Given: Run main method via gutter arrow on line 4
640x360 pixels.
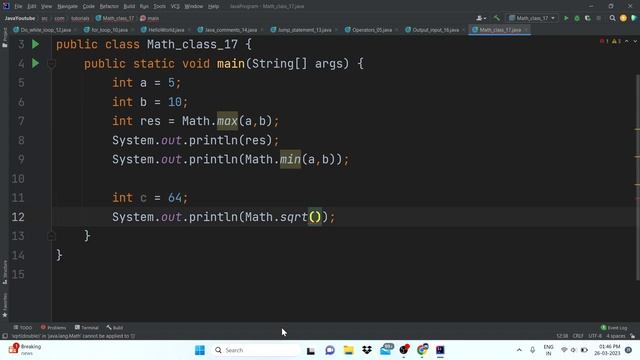Looking at the screenshot, I should (x=36, y=63).
